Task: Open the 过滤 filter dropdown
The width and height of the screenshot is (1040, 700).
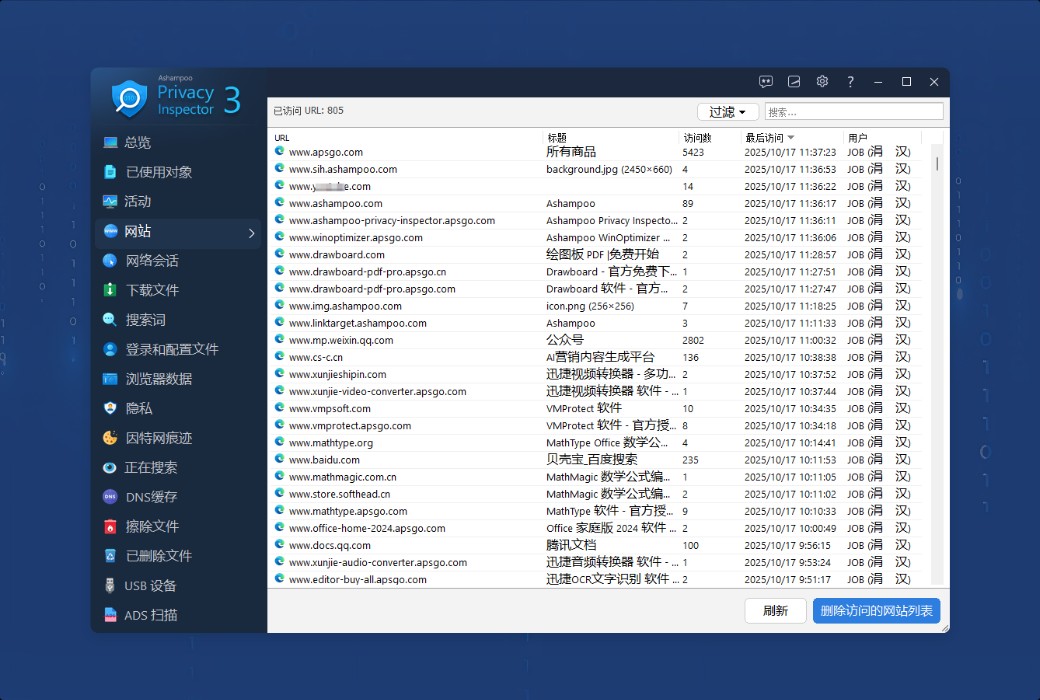Action: [x=727, y=112]
